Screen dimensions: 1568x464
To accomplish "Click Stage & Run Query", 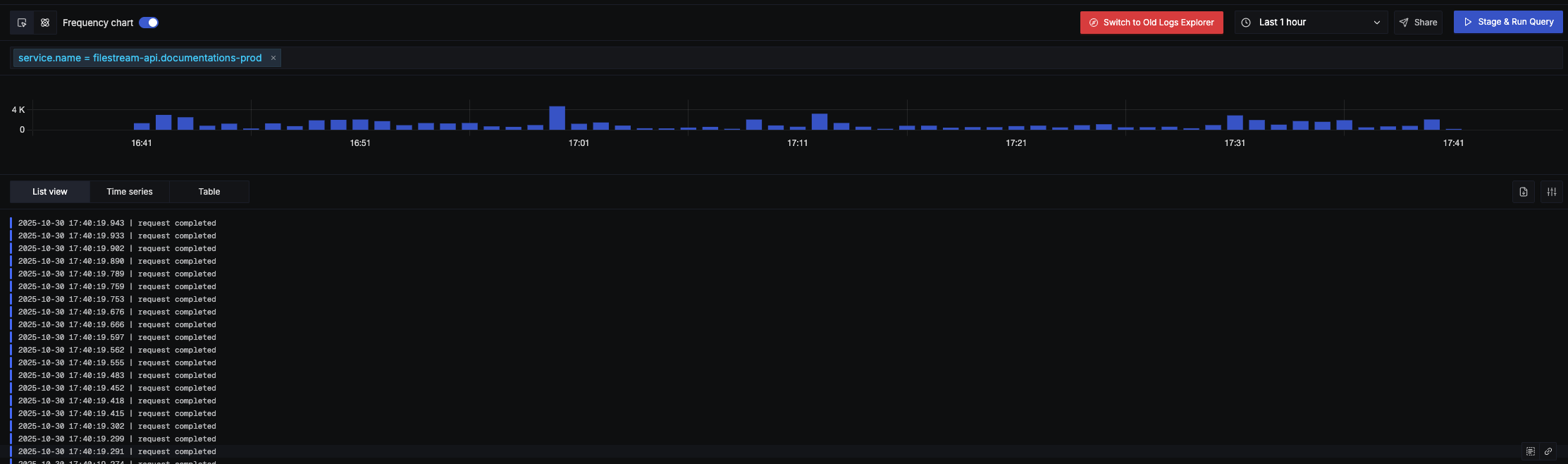I will point(1508,22).
